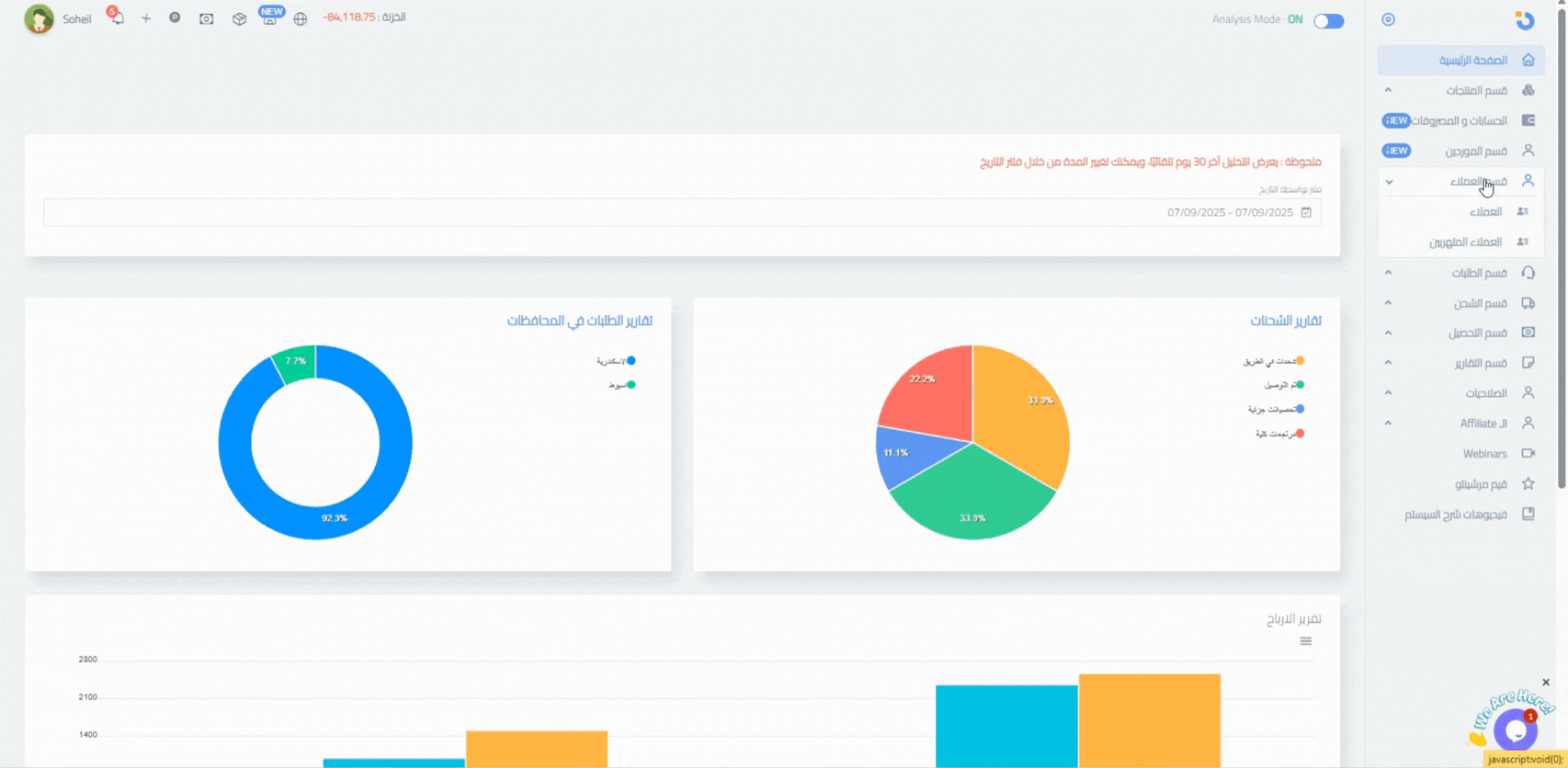Toggle the Analysis Mode switch
The image size is (1568, 768).
point(1329,21)
